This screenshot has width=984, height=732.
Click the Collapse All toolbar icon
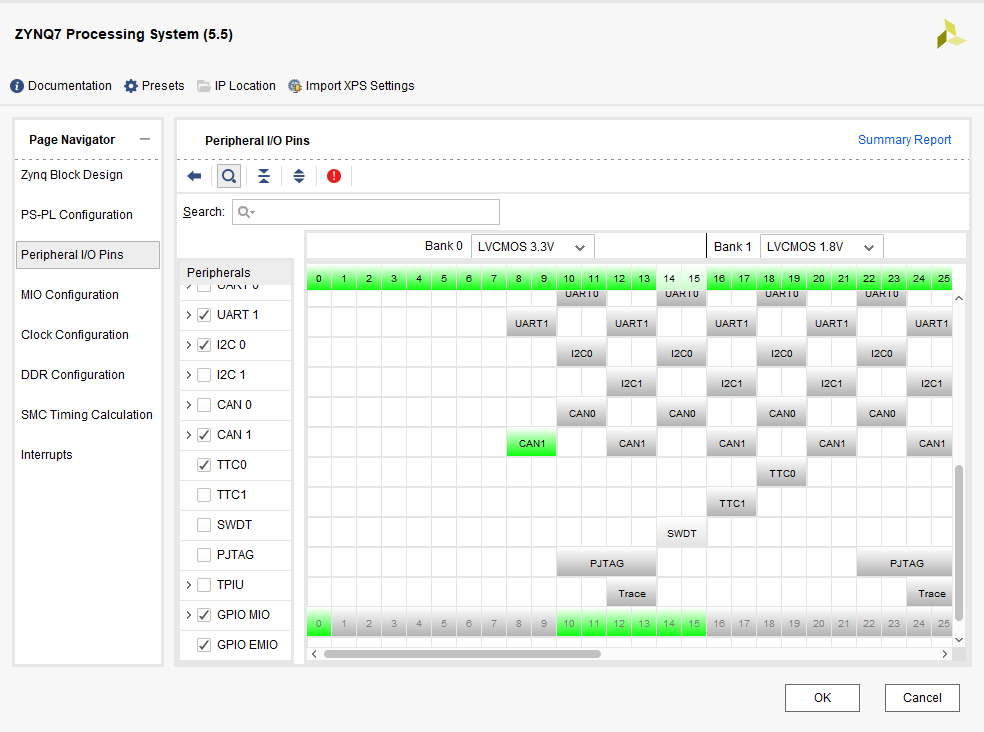[264, 176]
